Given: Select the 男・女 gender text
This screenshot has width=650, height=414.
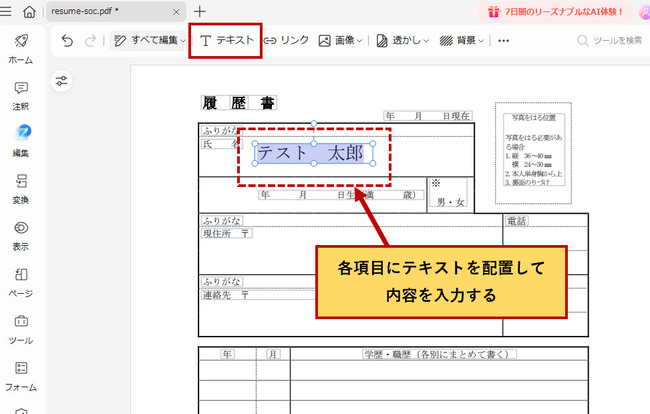Looking at the screenshot, I should (x=450, y=202).
